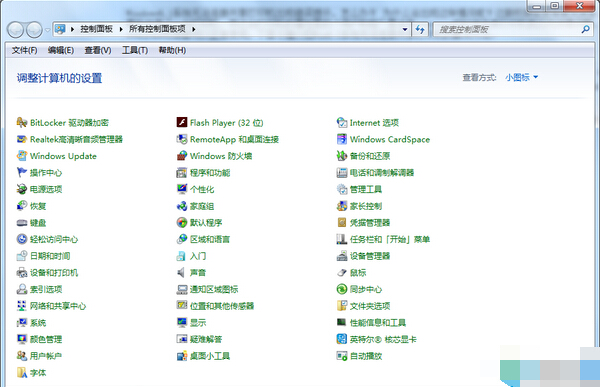Image resolution: width=600 pixels, height=387 pixels.
Task: Click the 显示 monitor icon
Action: pyautogui.click(x=182, y=322)
